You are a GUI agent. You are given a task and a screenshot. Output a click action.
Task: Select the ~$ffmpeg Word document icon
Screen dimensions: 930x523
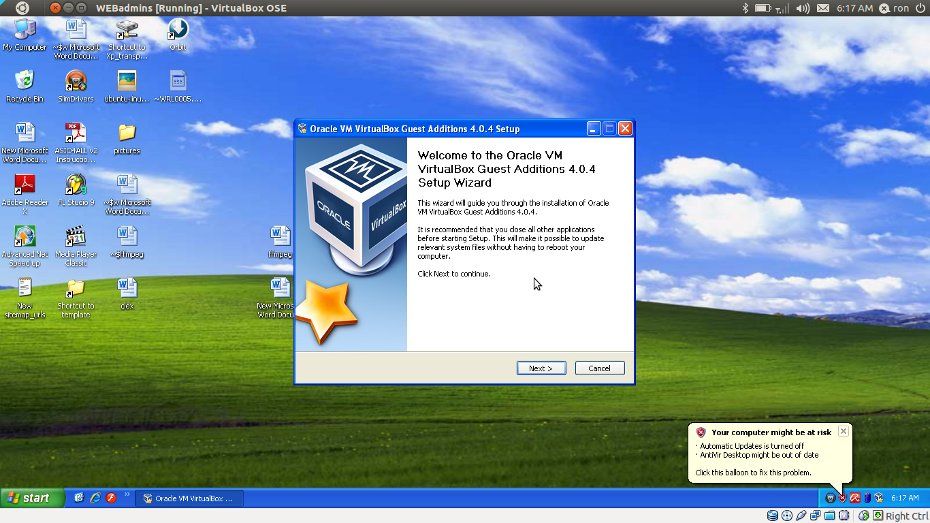(127, 242)
